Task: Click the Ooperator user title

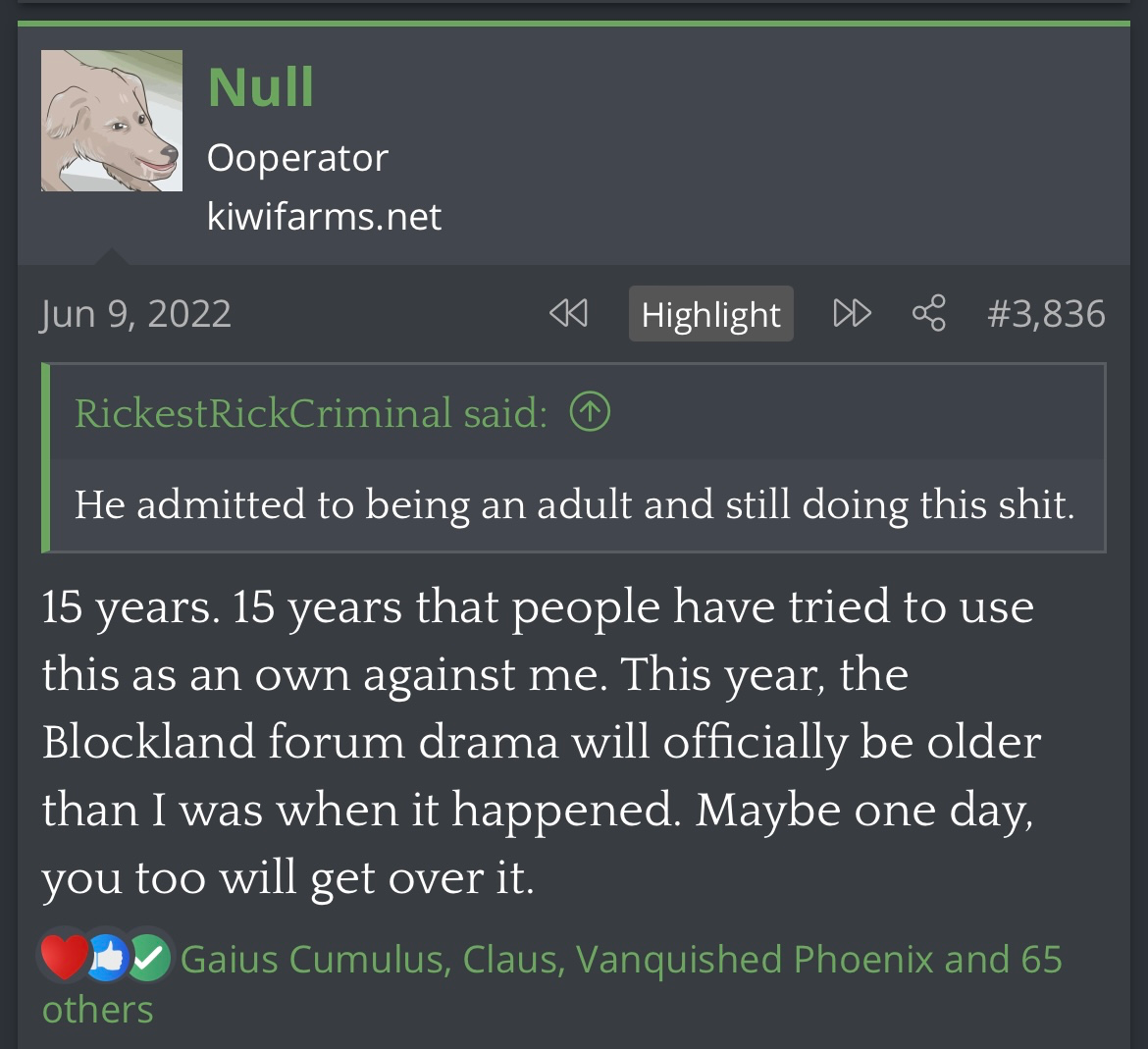Action: click(x=297, y=158)
